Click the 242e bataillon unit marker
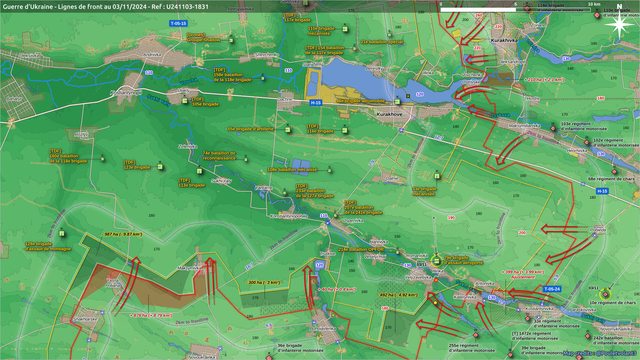The width and height of the screenshot is (640, 360). (x=588, y=336)
